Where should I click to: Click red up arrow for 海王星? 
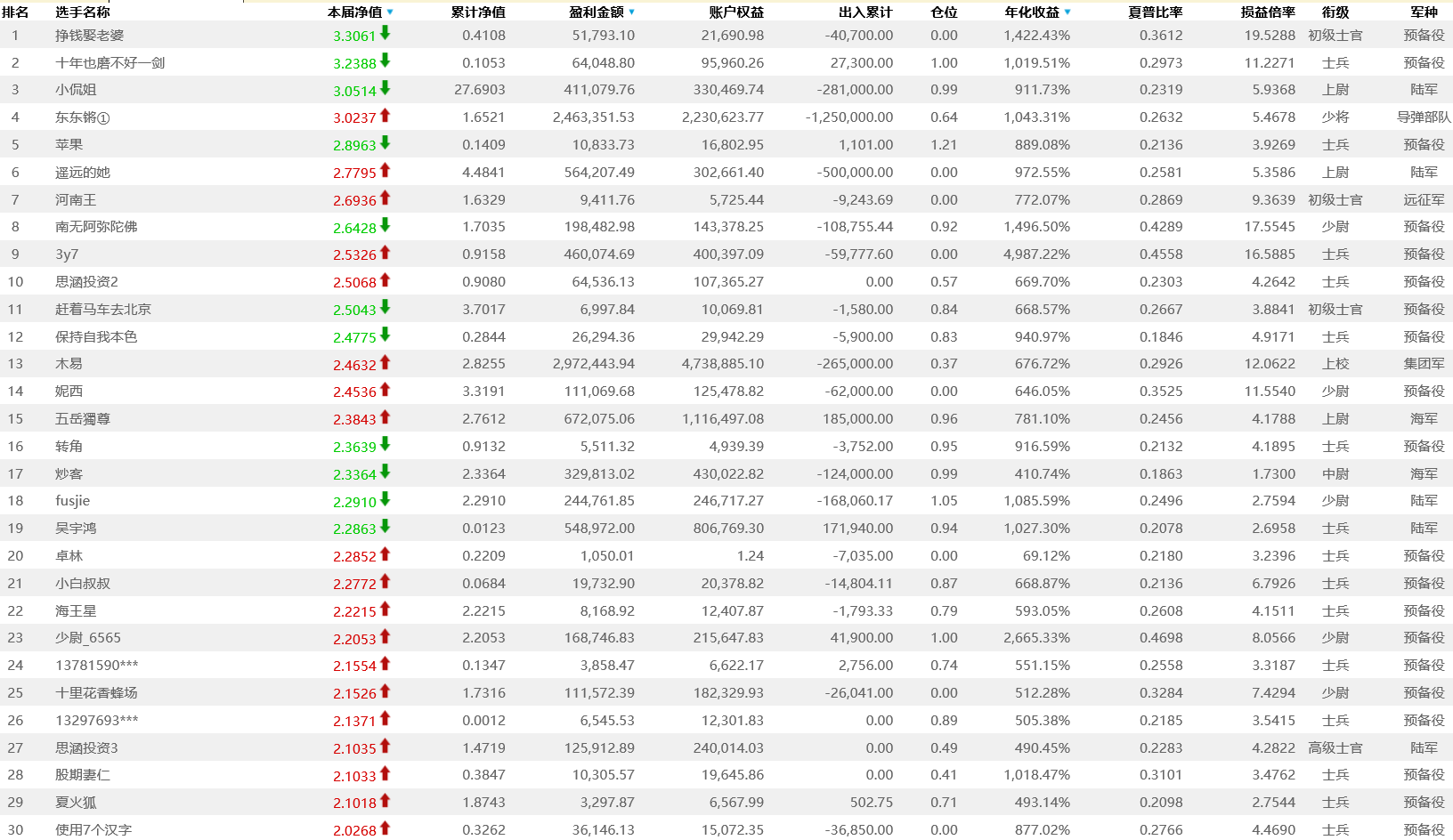click(x=386, y=609)
